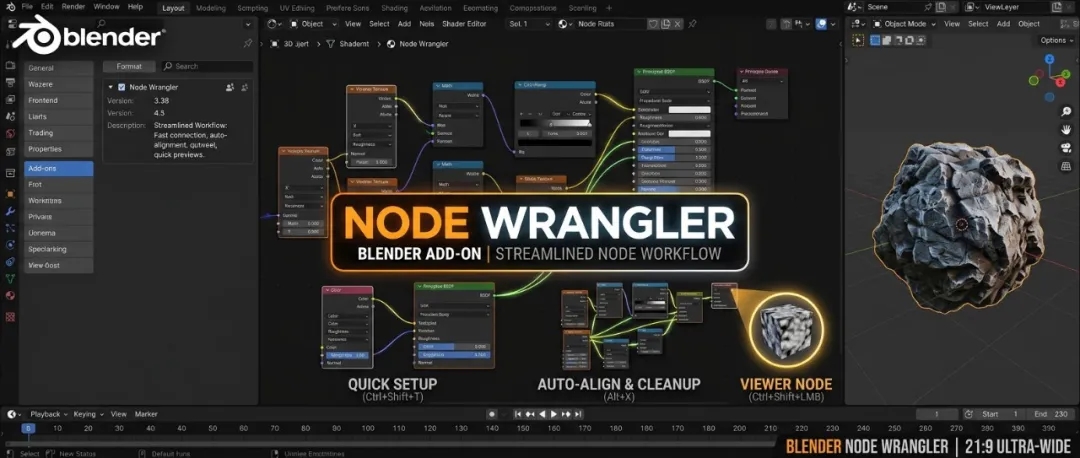The image size is (1080, 458).
Task: Play the animation forward
Action: click(553, 415)
